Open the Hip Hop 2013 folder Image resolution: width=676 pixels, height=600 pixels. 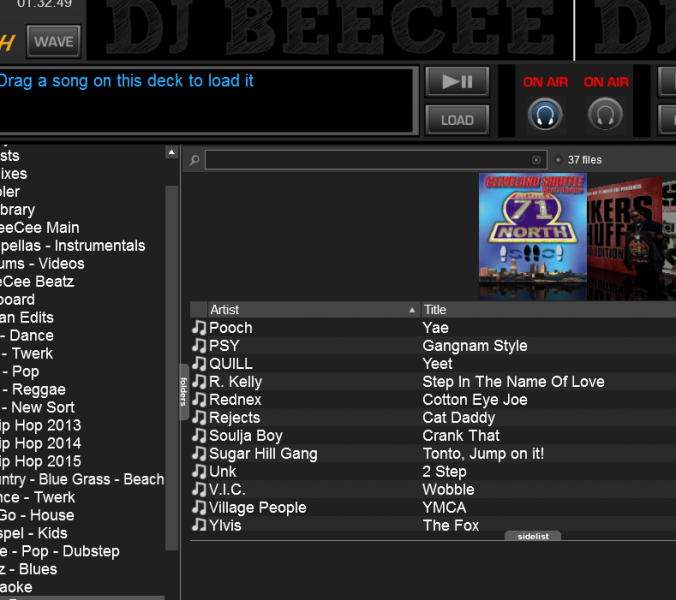(x=41, y=425)
